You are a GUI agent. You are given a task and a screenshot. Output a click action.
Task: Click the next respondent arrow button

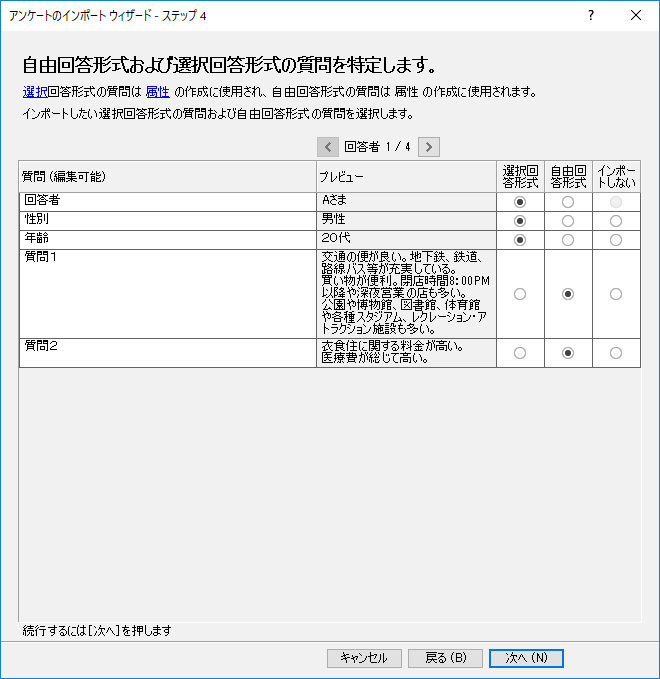tap(429, 147)
